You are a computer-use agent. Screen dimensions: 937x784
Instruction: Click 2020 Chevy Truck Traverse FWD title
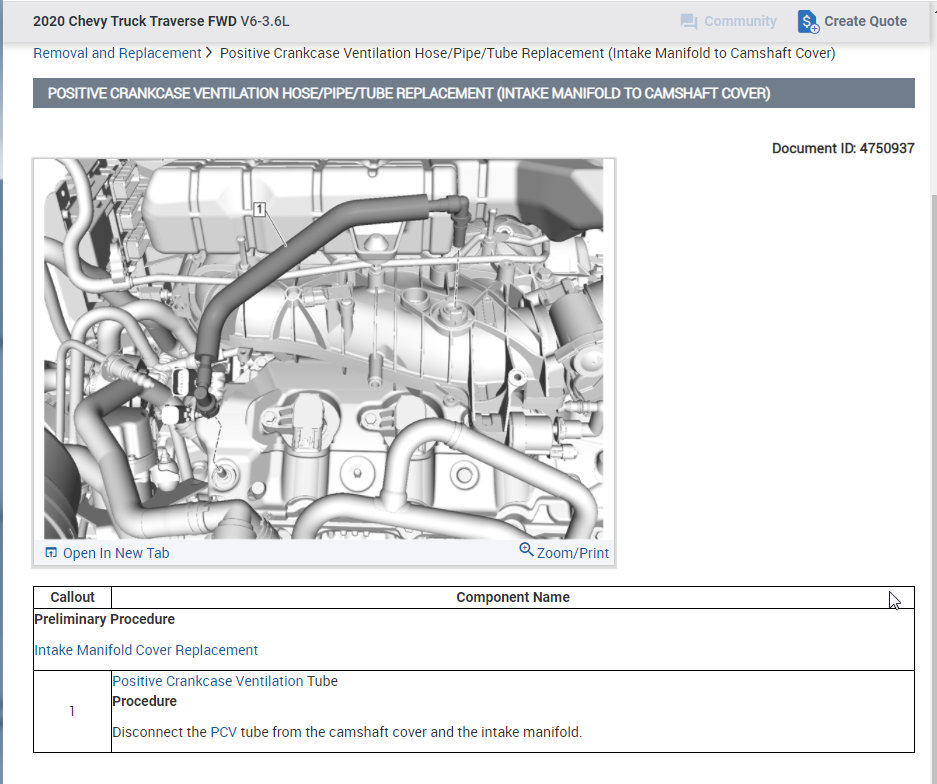coord(134,22)
